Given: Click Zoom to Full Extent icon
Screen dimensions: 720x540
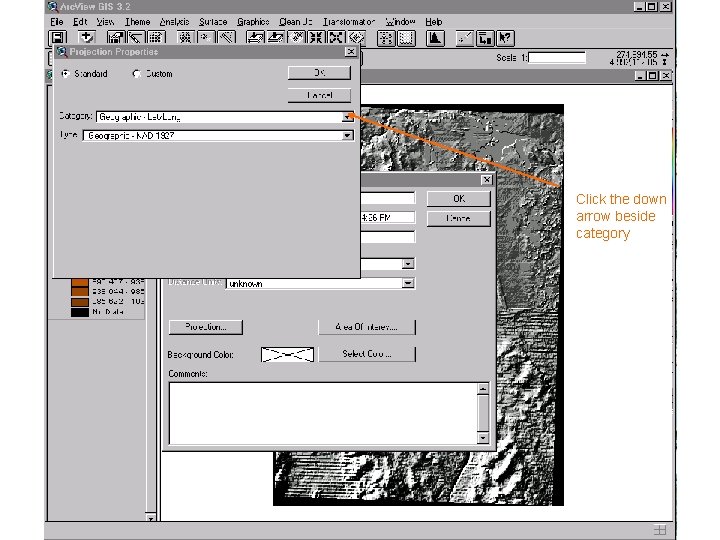Looking at the screenshot, I should pyautogui.click(x=255, y=38).
